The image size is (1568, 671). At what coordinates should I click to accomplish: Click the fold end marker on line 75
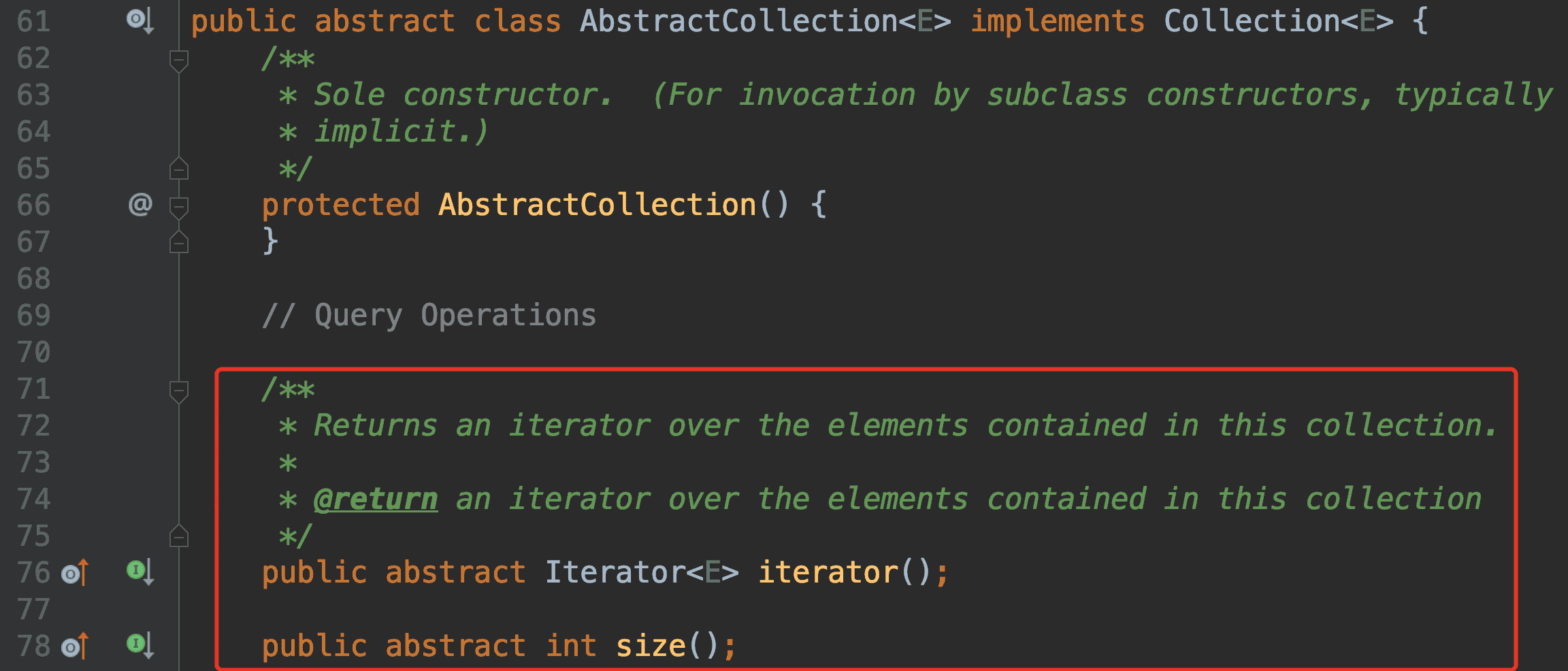point(179,536)
